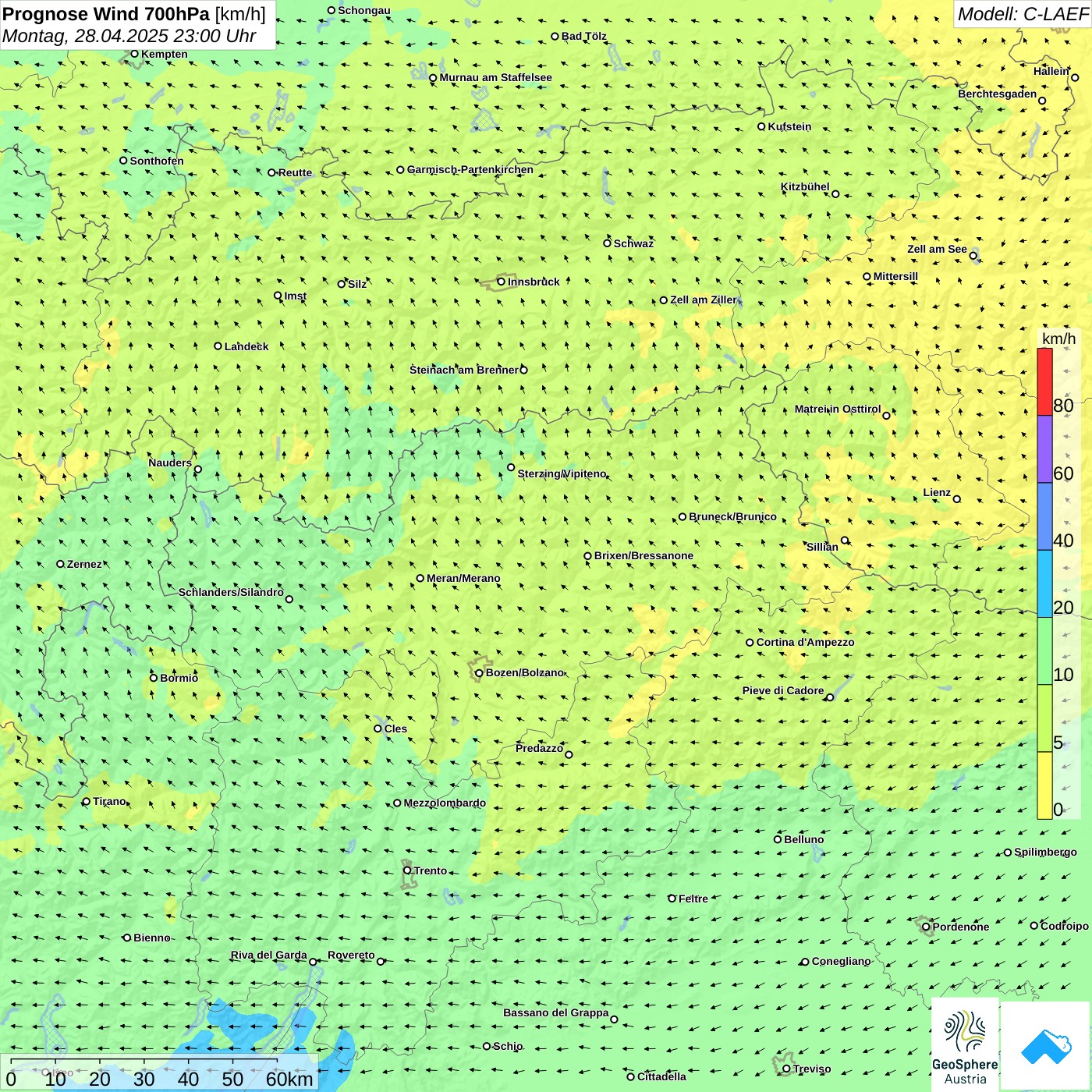The image size is (1092, 1092).
Task: Click the Bruneck/Brunico label
Action: [732, 516]
